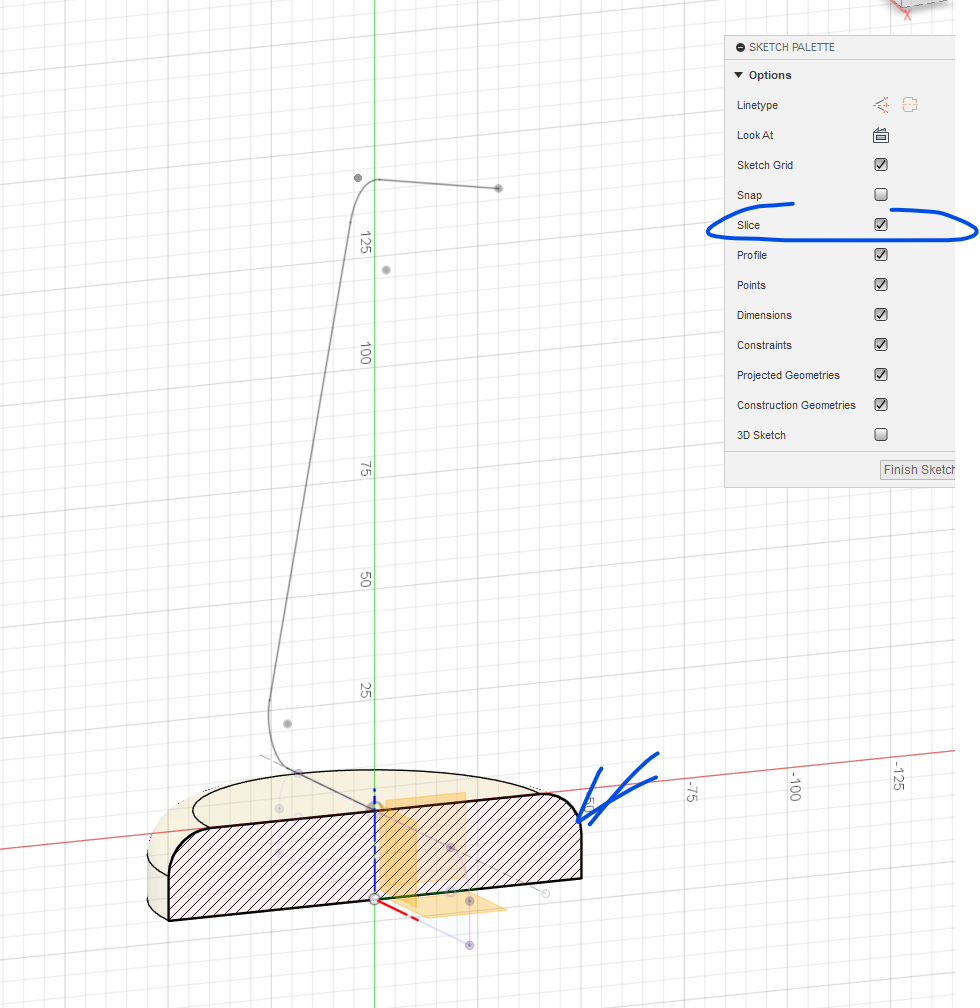Toggle Projected Geometries checkbox
Image resolution: width=980 pixels, height=1008 pixels.
[881, 375]
